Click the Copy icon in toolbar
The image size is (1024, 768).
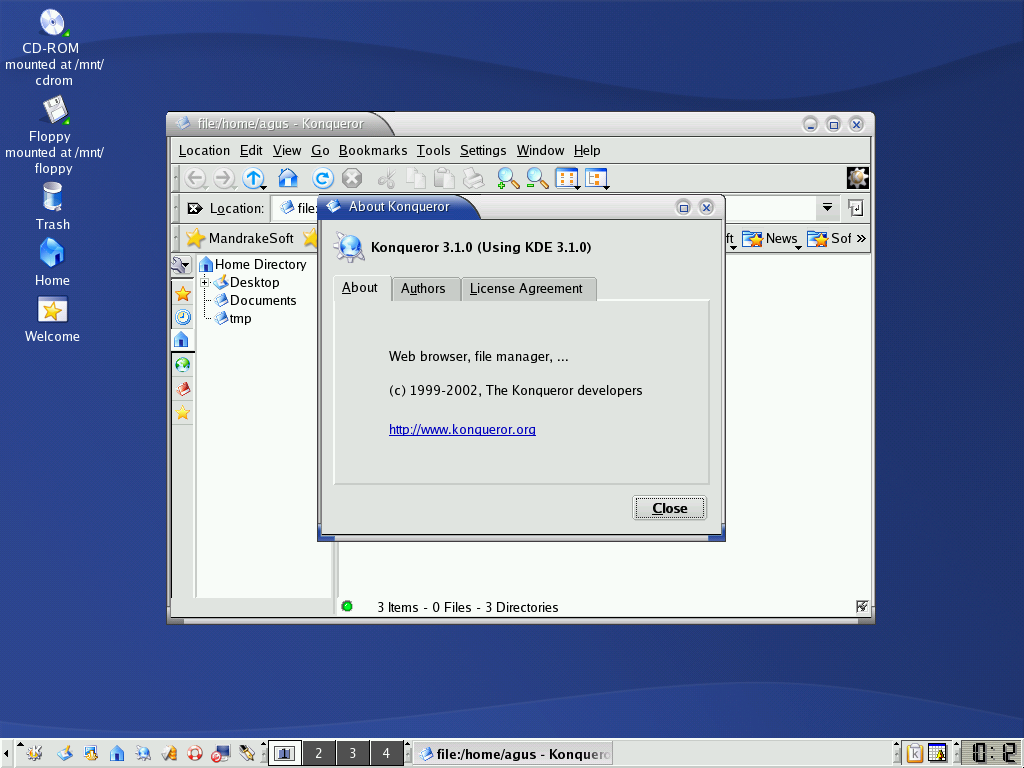point(415,178)
